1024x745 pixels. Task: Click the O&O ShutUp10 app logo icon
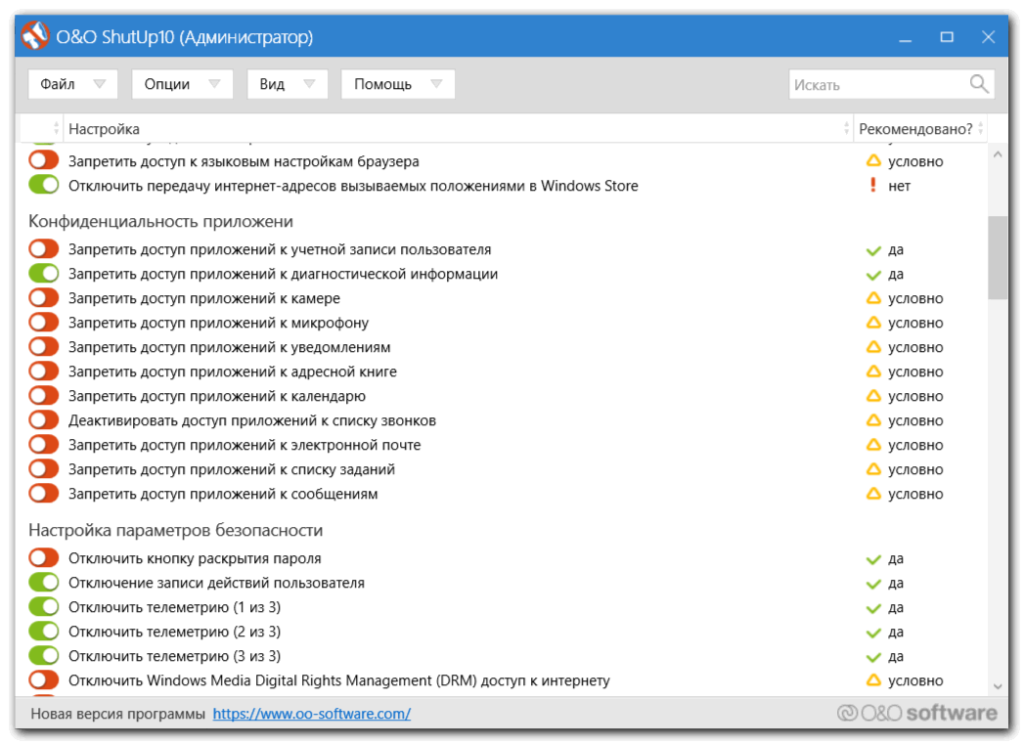tap(36, 37)
